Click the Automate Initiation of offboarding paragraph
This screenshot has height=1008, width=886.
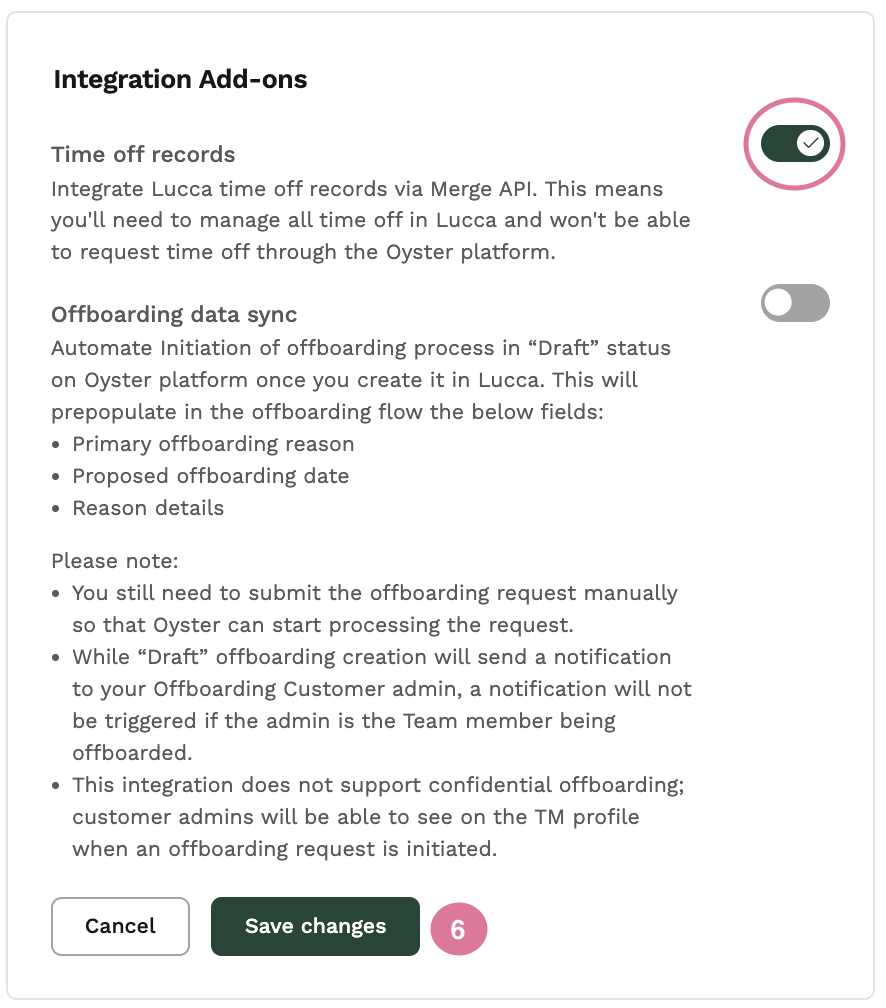(x=361, y=380)
